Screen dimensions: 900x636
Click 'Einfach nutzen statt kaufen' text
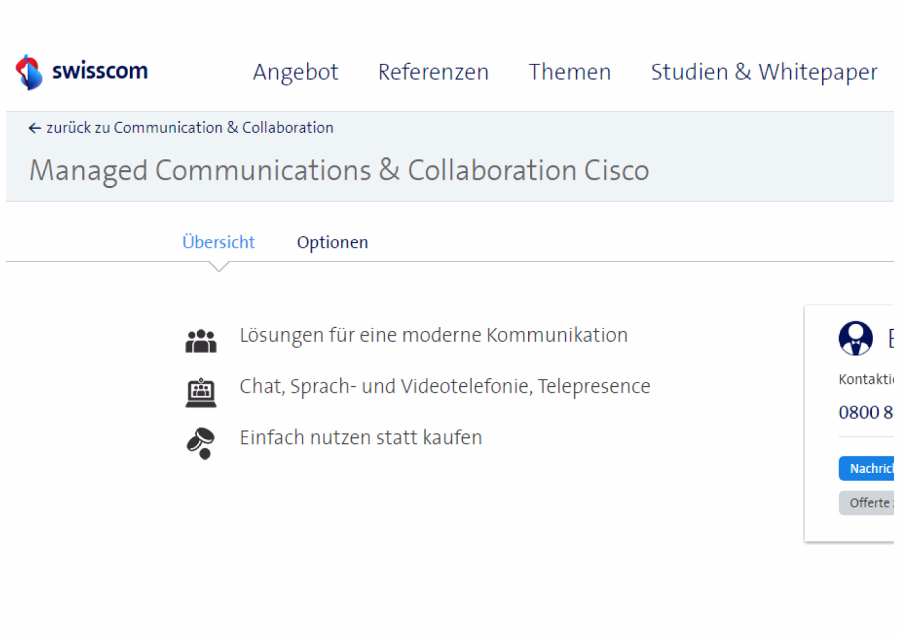(360, 437)
